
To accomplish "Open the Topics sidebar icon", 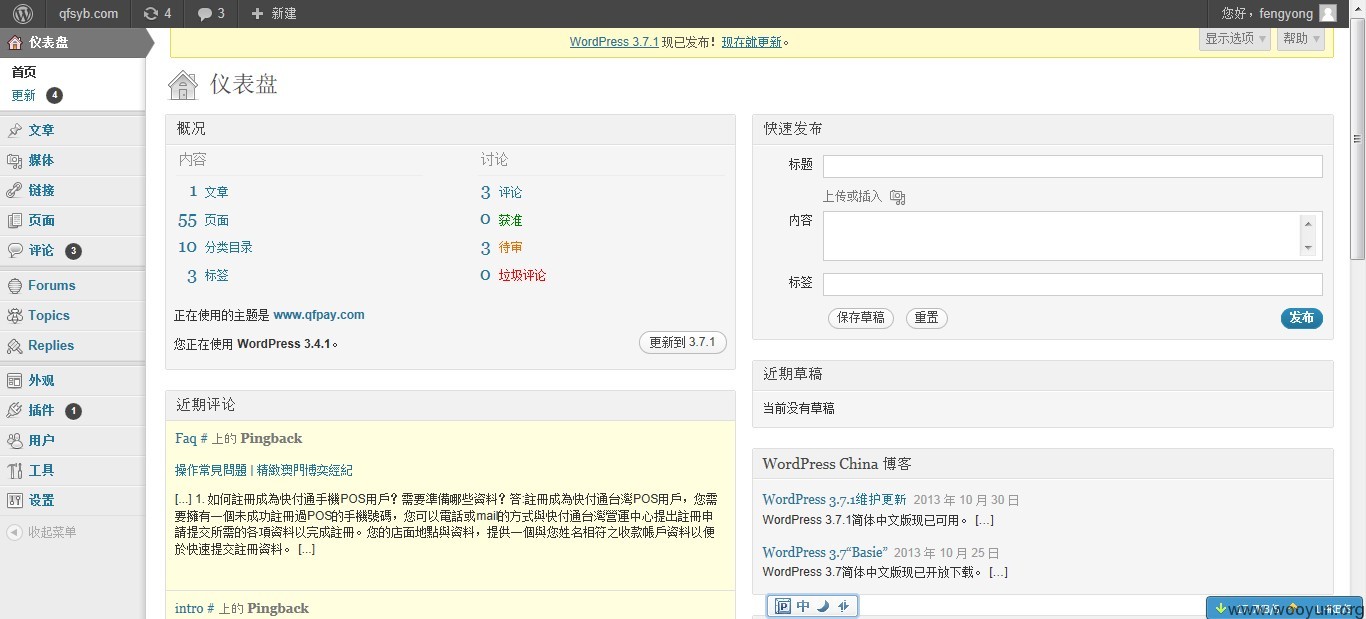I will [14, 315].
